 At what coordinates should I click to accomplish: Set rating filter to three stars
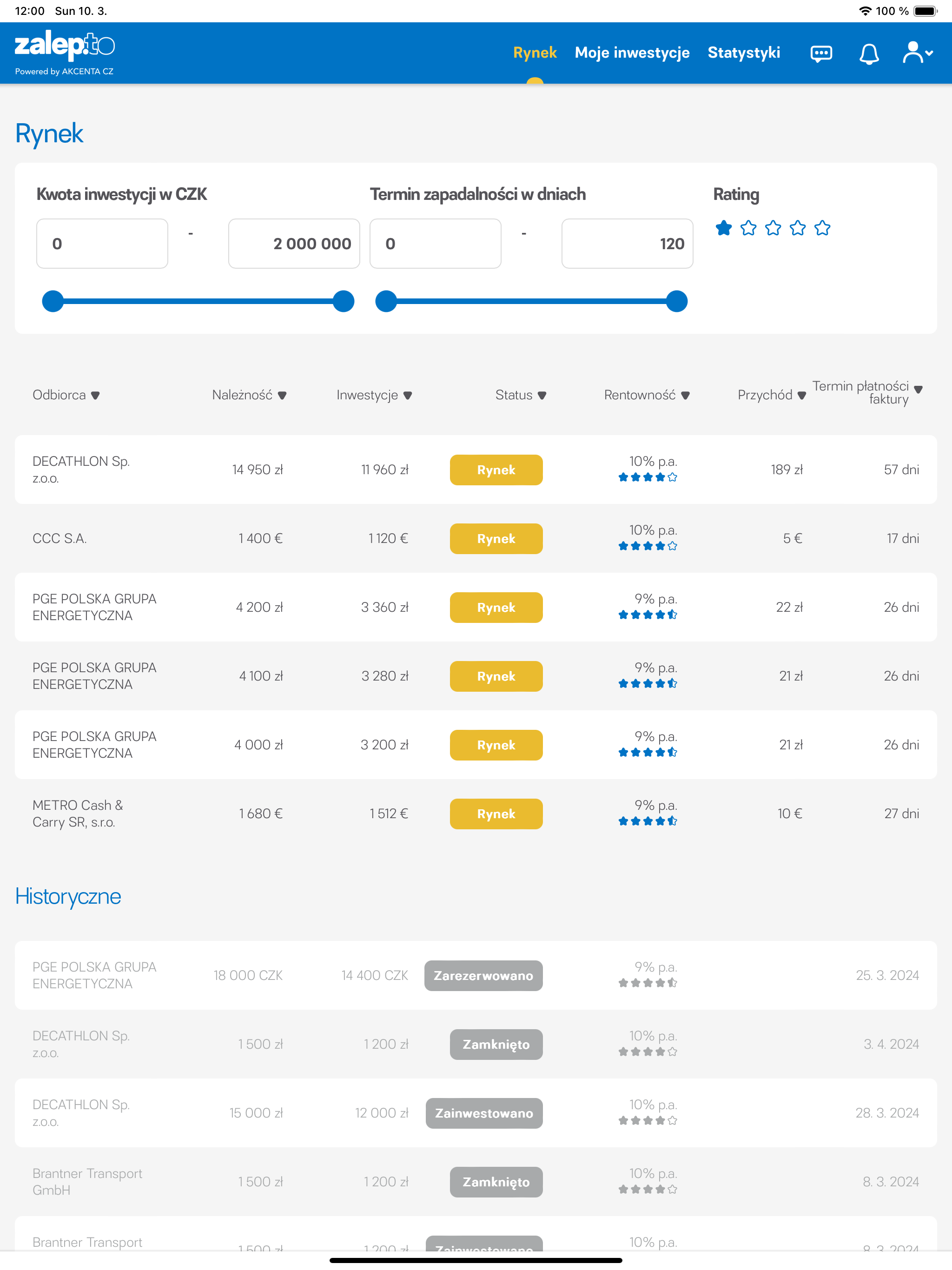click(773, 228)
